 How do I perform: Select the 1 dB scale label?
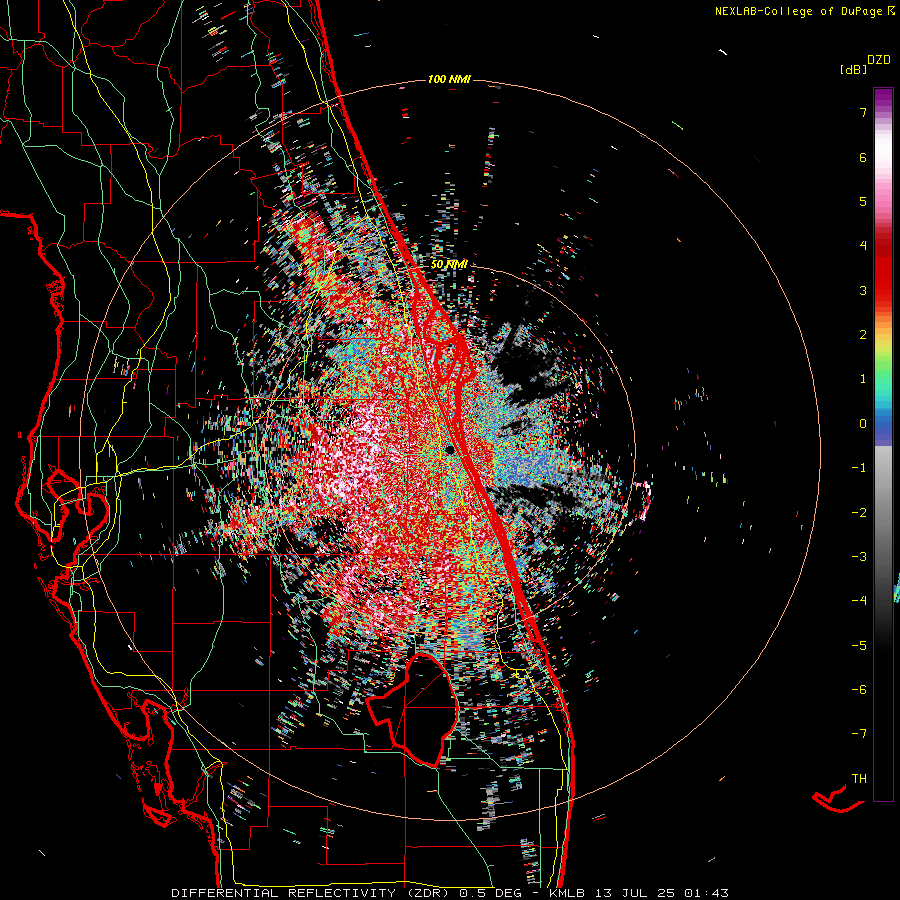tap(863, 379)
